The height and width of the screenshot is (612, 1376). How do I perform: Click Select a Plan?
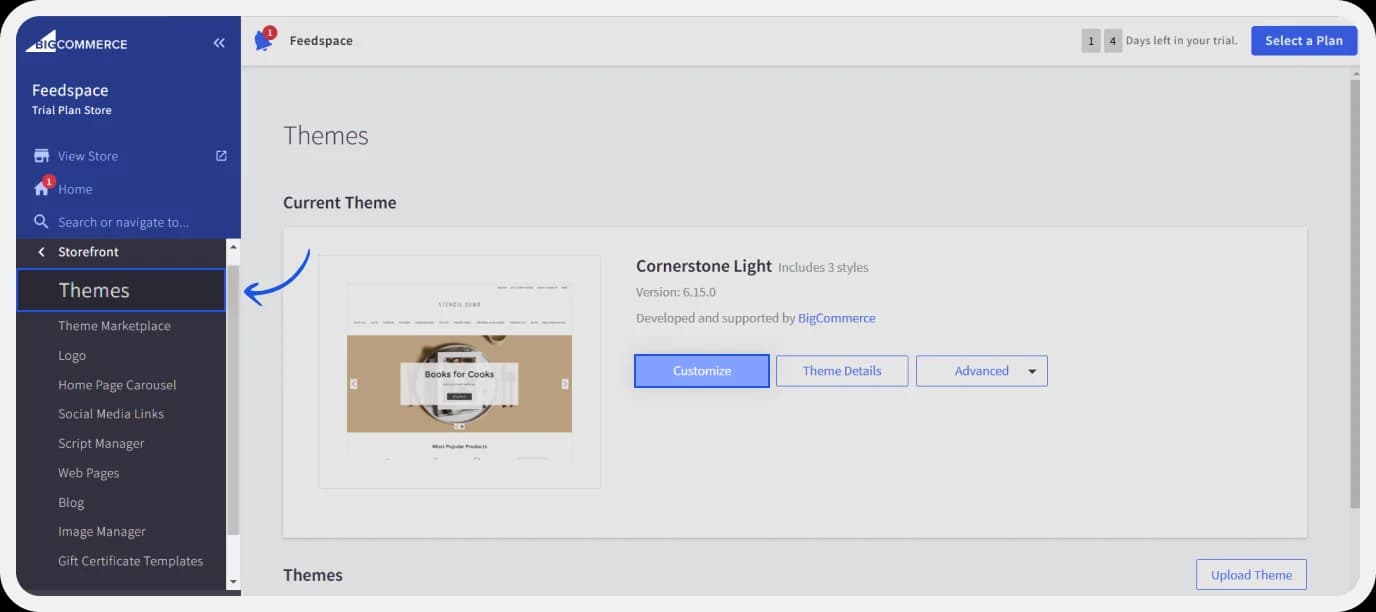[1303, 40]
